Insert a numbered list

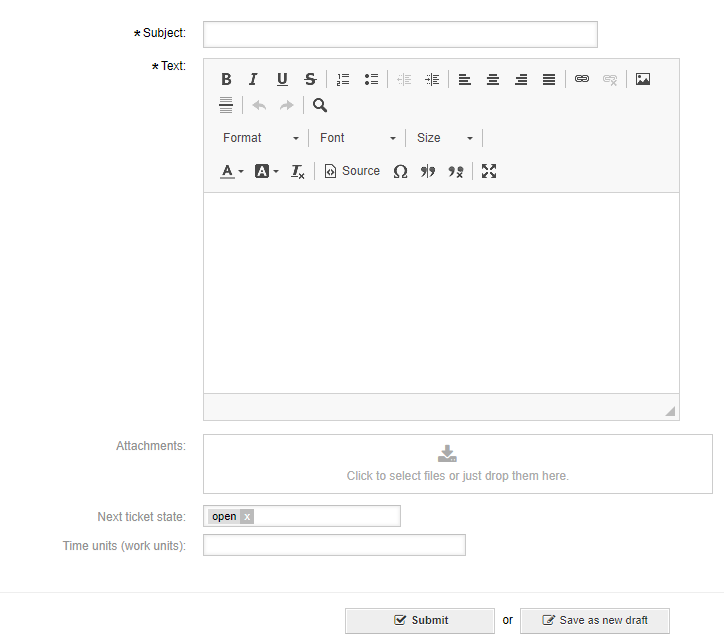[343, 79]
